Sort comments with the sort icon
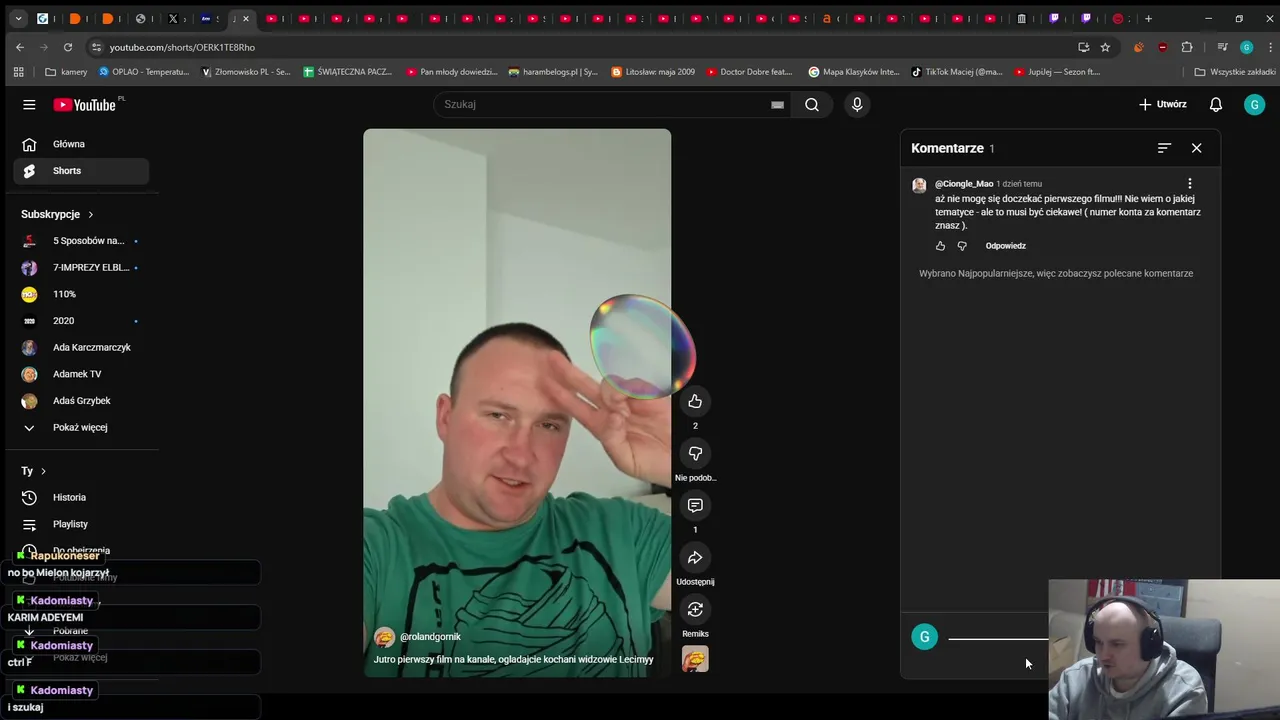Viewport: 1280px width, 720px height. pyautogui.click(x=1164, y=148)
